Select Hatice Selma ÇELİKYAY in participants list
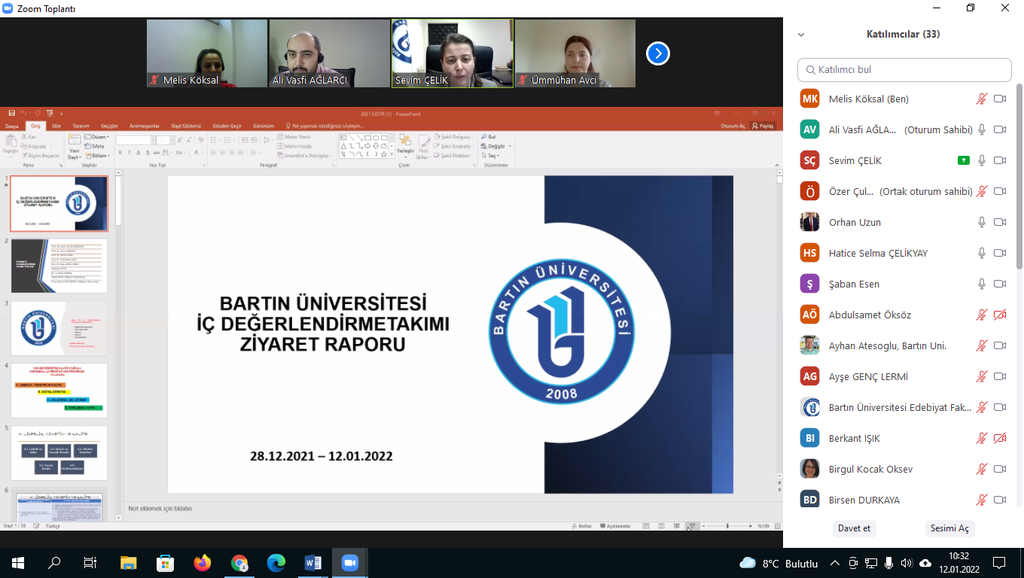1024x578 pixels. coord(880,253)
